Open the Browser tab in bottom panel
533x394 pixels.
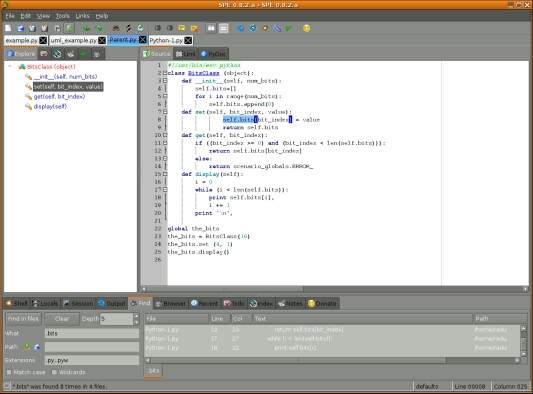tap(171, 303)
